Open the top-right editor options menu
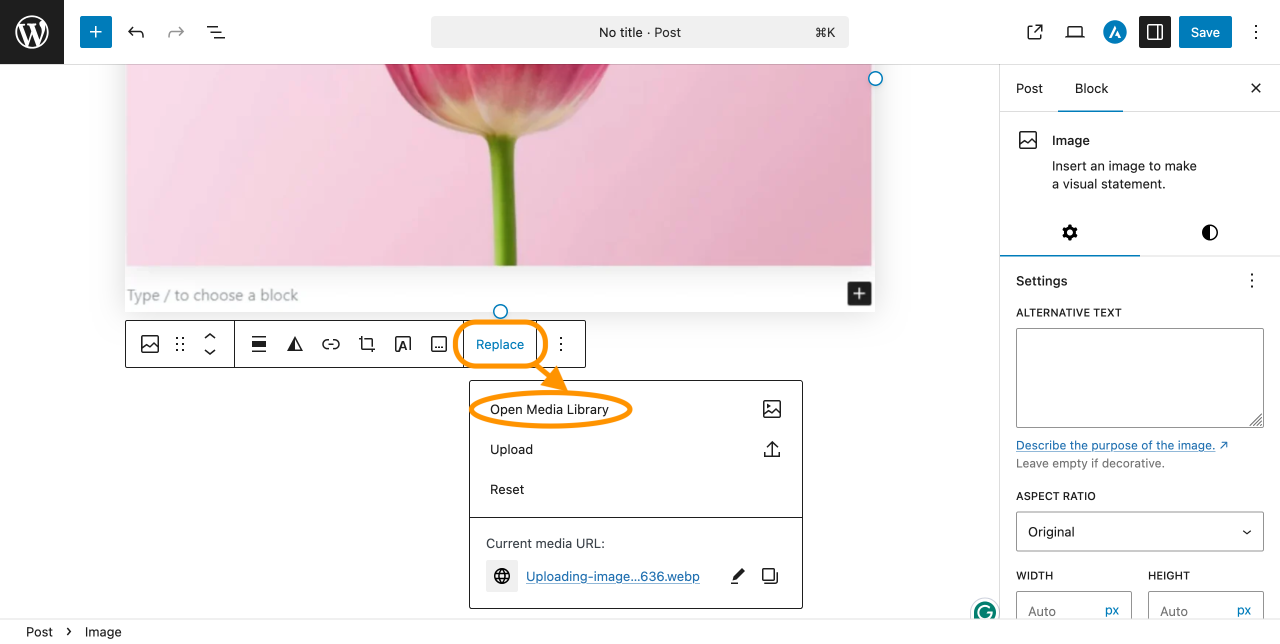This screenshot has width=1280, height=644. (x=1255, y=32)
